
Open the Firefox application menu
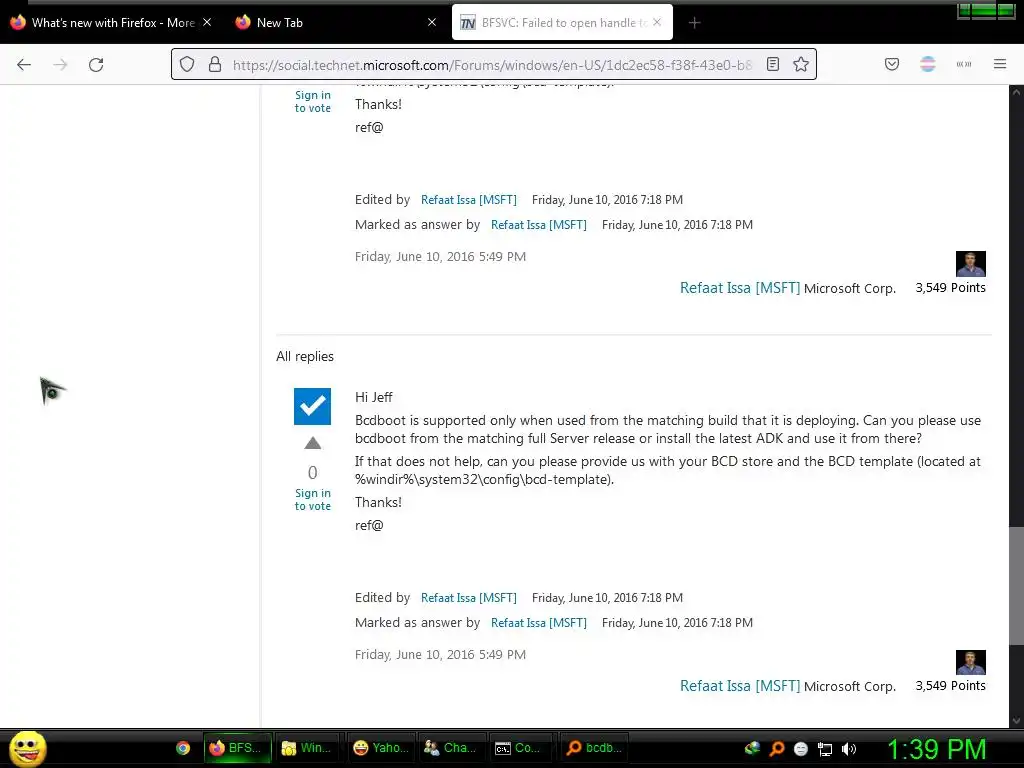coord(1000,64)
